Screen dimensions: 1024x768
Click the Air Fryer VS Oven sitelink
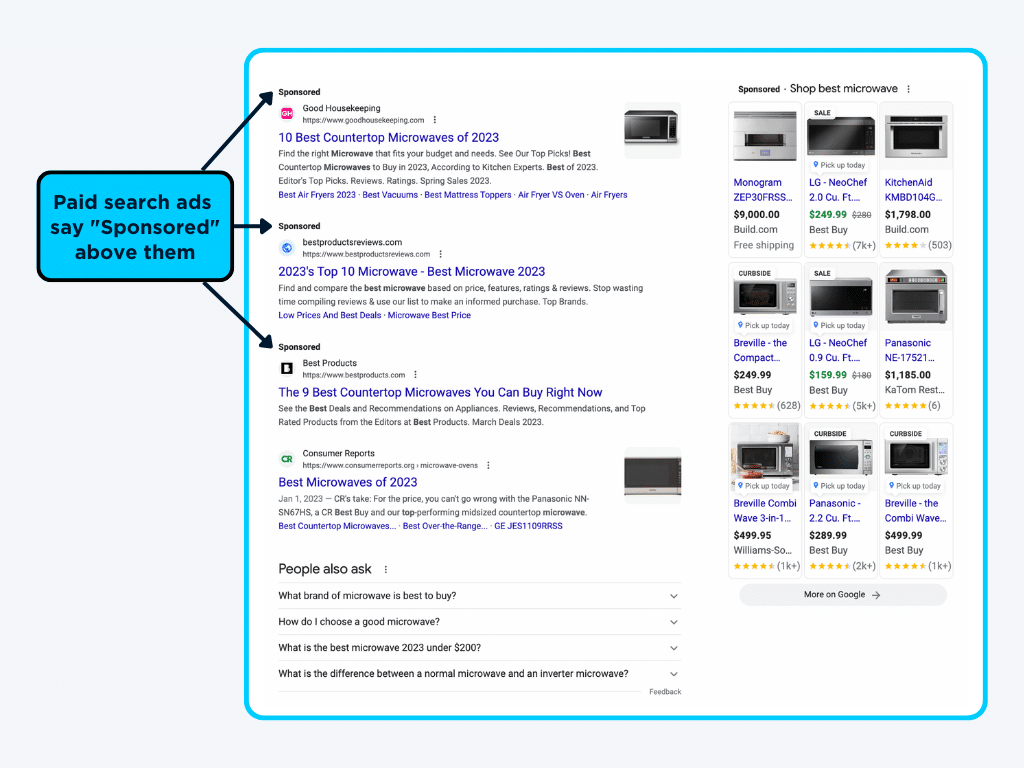coord(551,195)
